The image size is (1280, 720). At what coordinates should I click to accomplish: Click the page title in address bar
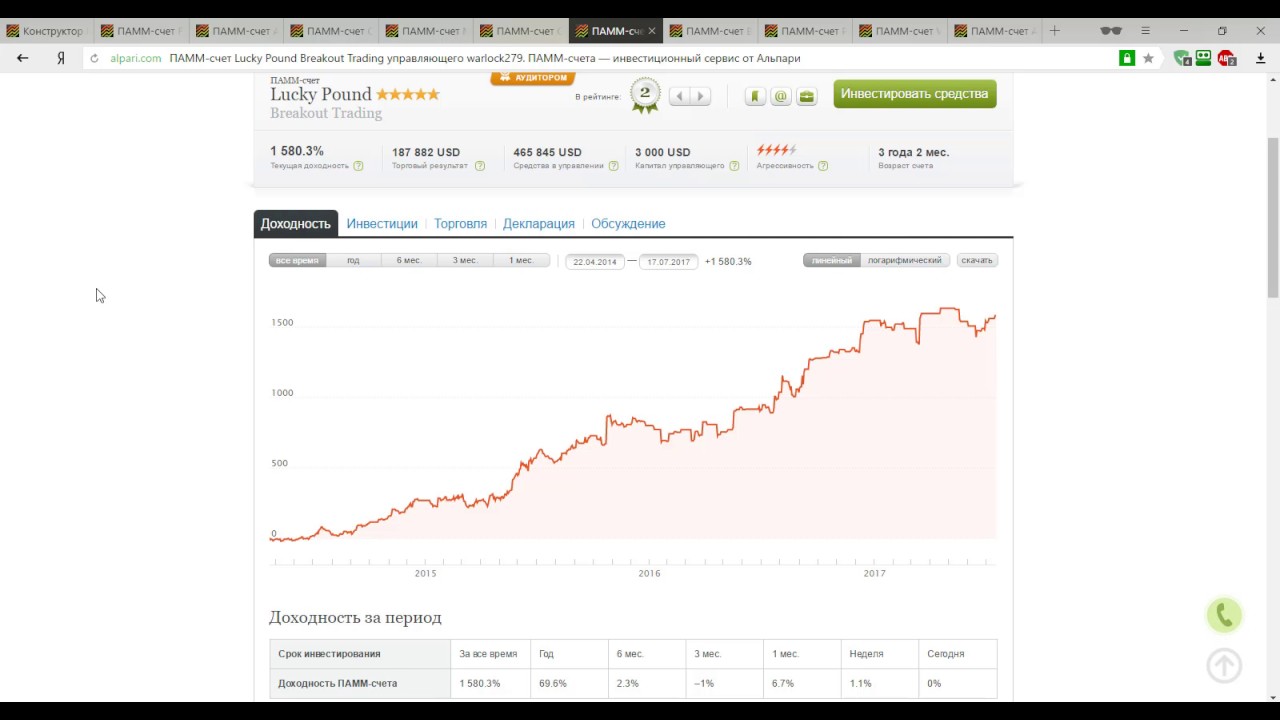click(x=485, y=58)
